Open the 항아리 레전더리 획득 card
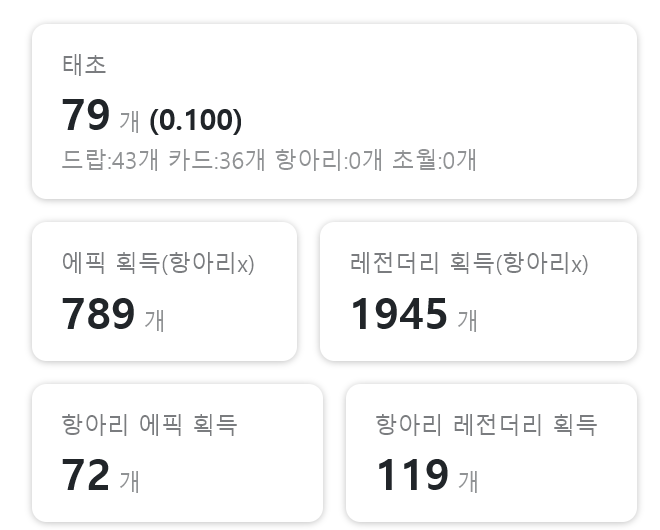The width and height of the screenshot is (660, 530). [x=491, y=453]
